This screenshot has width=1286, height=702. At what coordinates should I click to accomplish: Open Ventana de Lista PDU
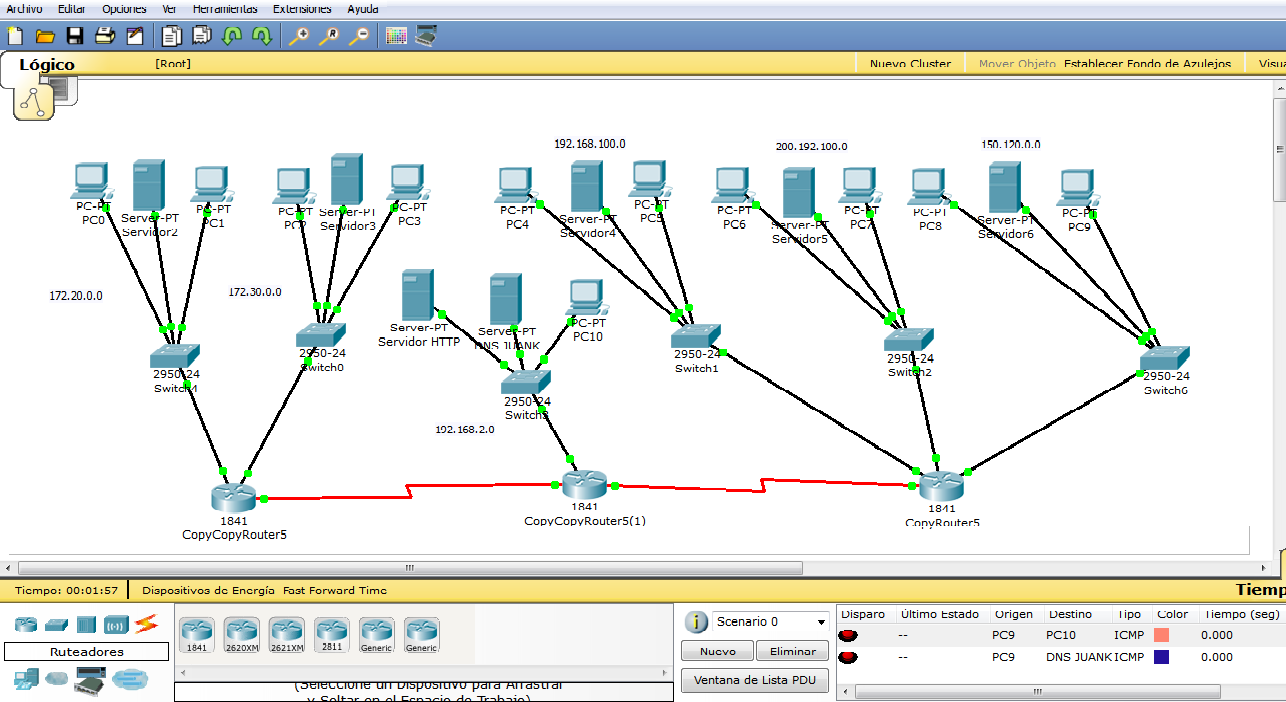pyautogui.click(x=754, y=680)
